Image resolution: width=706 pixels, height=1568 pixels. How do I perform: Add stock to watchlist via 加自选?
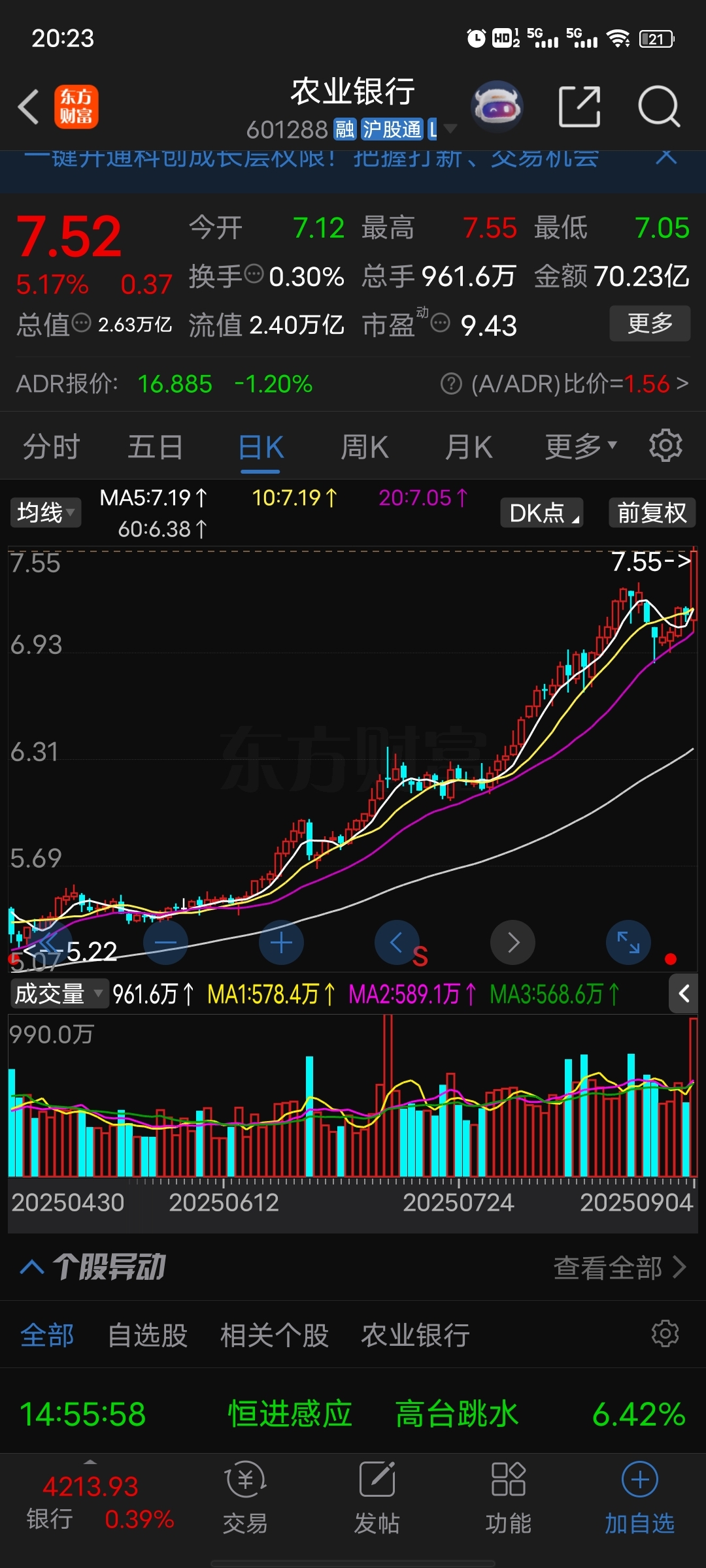pyautogui.click(x=639, y=1496)
